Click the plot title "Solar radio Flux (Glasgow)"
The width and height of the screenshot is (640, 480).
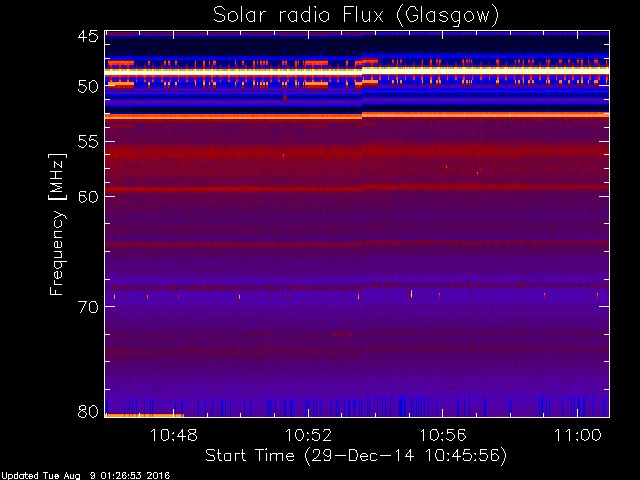tap(356, 16)
